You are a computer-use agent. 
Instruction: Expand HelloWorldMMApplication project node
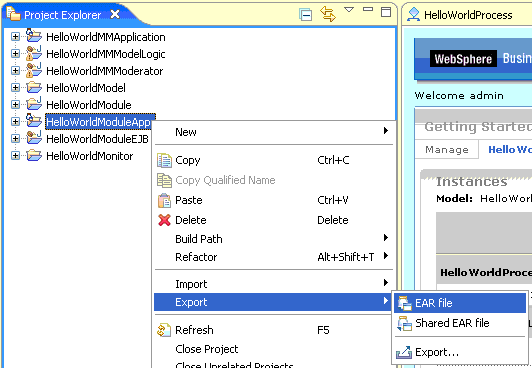click(x=15, y=36)
